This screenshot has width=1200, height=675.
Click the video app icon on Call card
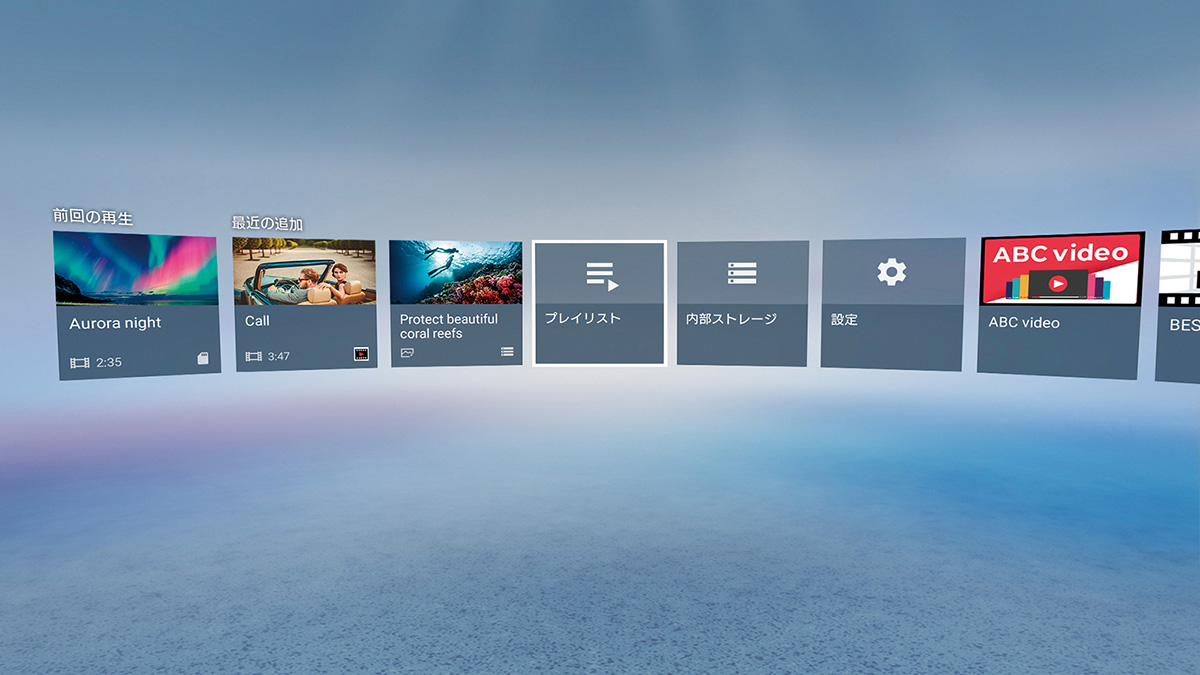pyautogui.click(x=362, y=353)
